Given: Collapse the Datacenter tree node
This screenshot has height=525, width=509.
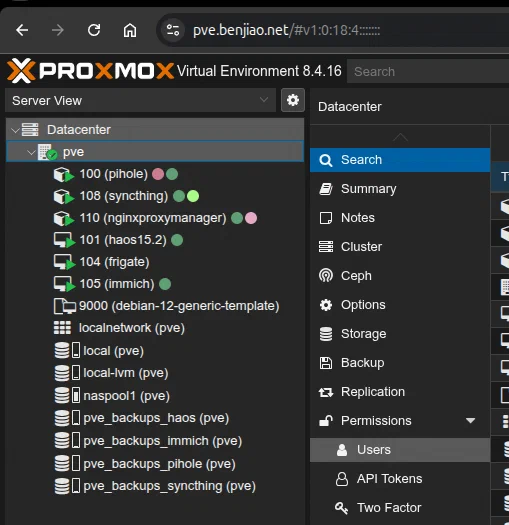Looking at the screenshot, I should tap(15, 130).
